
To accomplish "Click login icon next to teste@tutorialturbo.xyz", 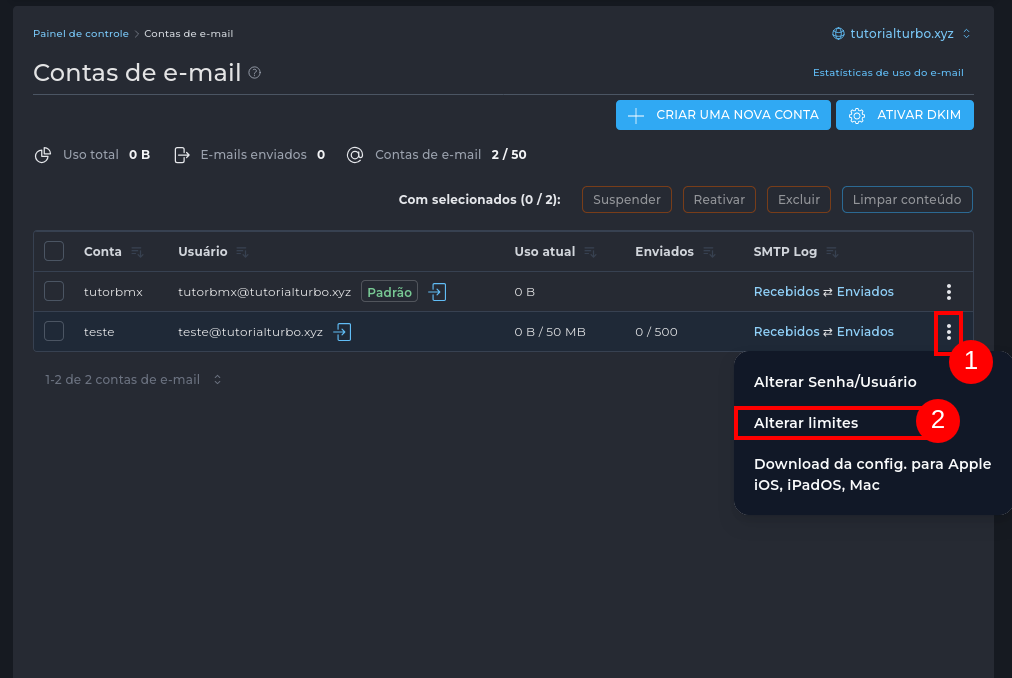I will coord(343,332).
